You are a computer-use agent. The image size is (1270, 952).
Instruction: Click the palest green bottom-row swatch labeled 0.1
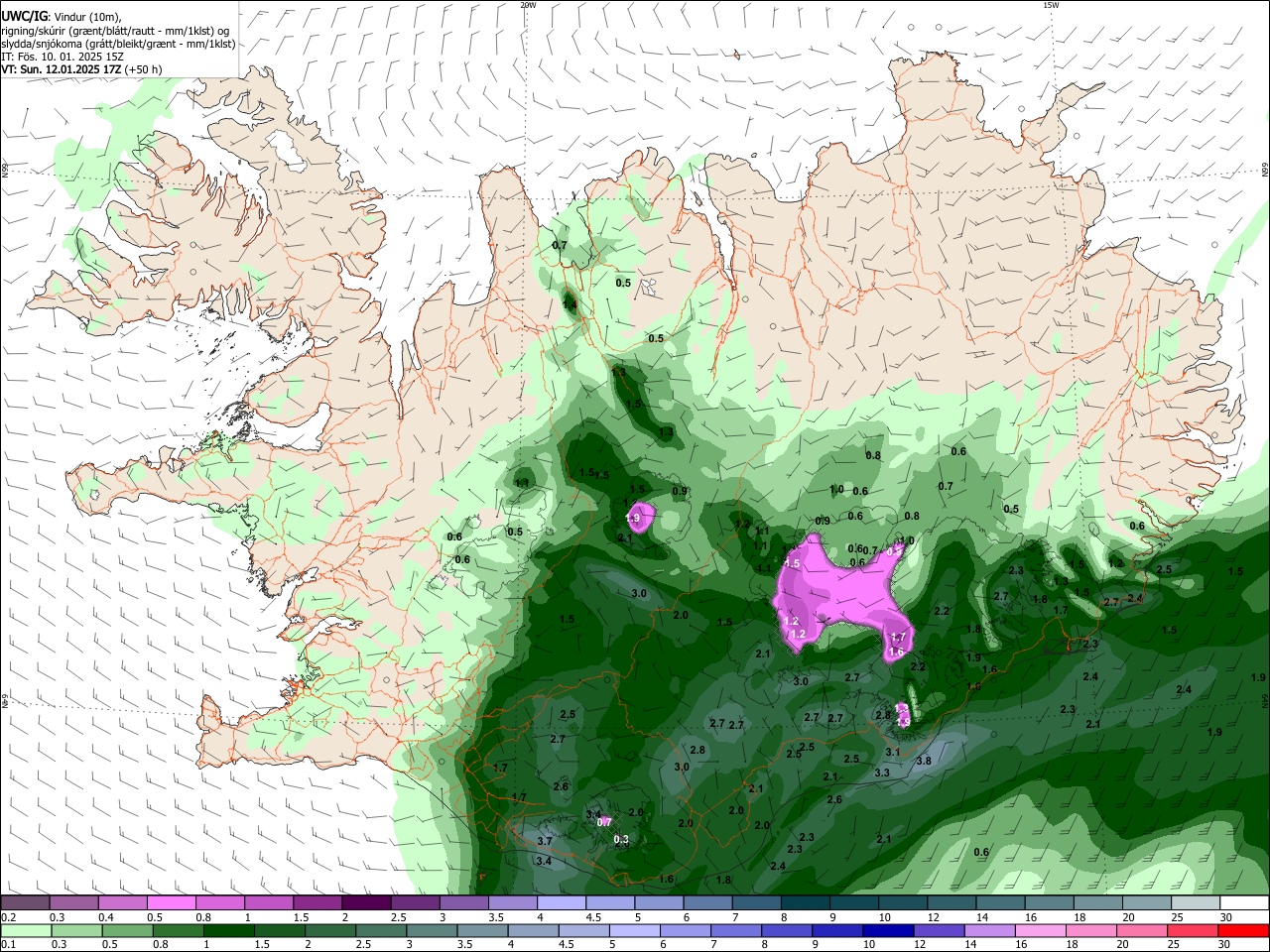point(25,930)
